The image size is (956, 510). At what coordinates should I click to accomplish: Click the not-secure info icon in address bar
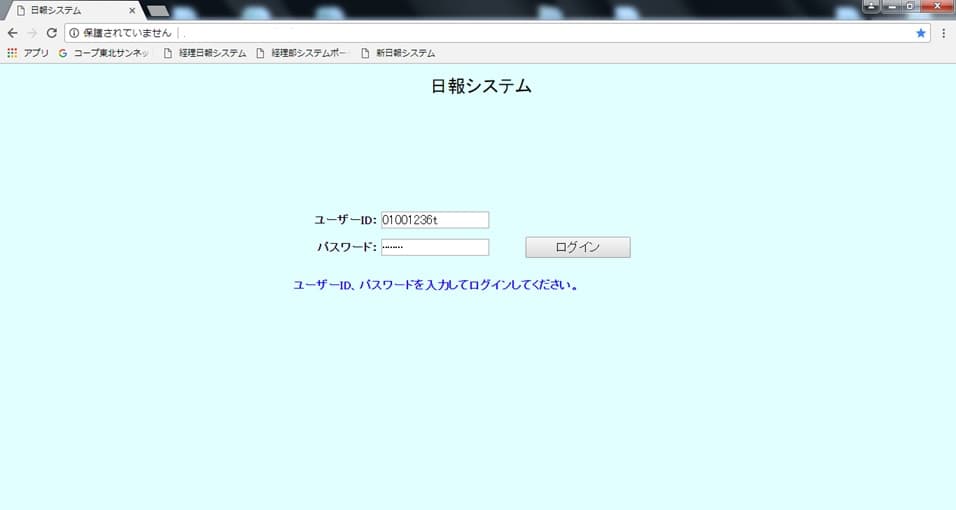pos(74,33)
